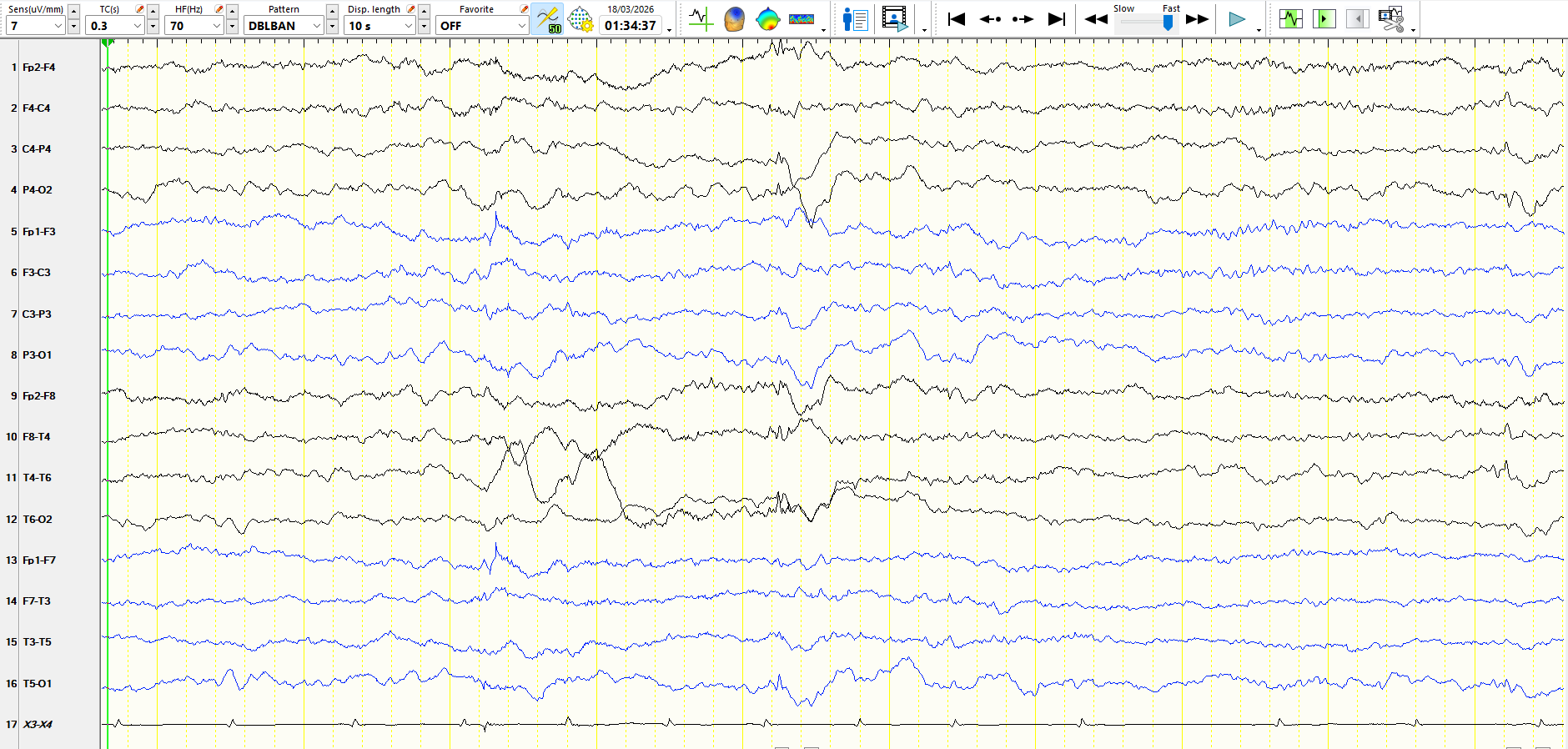The height and width of the screenshot is (749, 1568).
Task: Open the patient information icon
Action: coord(855,18)
